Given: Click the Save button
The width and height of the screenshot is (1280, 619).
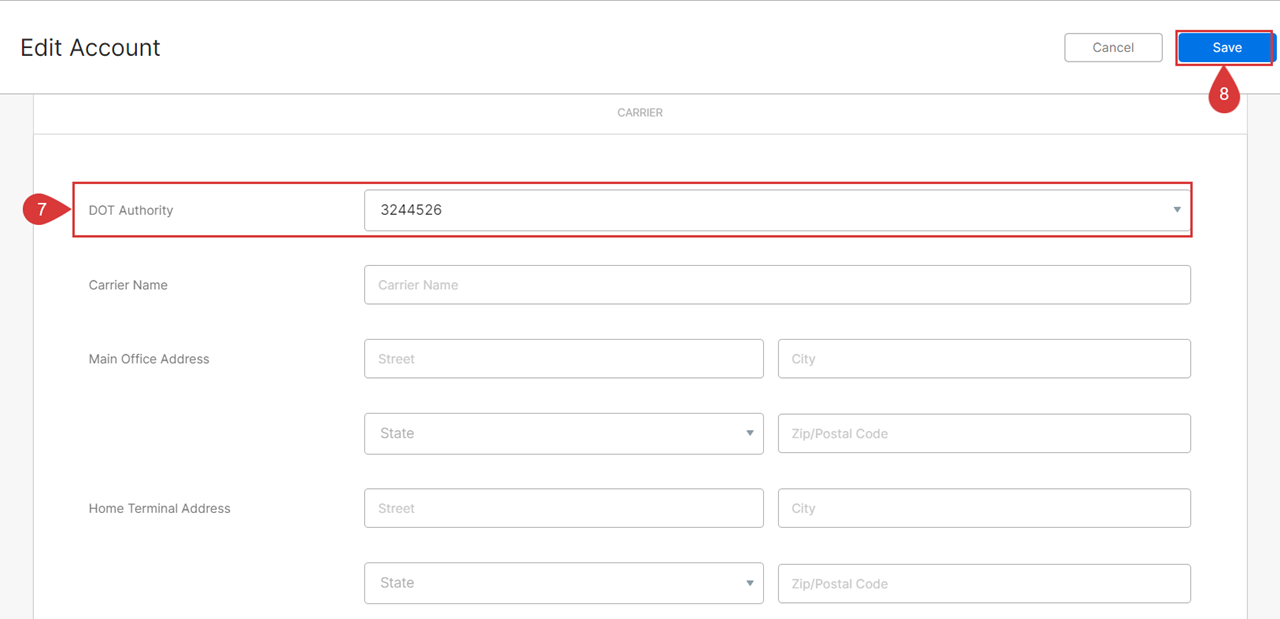Looking at the screenshot, I should click(1226, 48).
